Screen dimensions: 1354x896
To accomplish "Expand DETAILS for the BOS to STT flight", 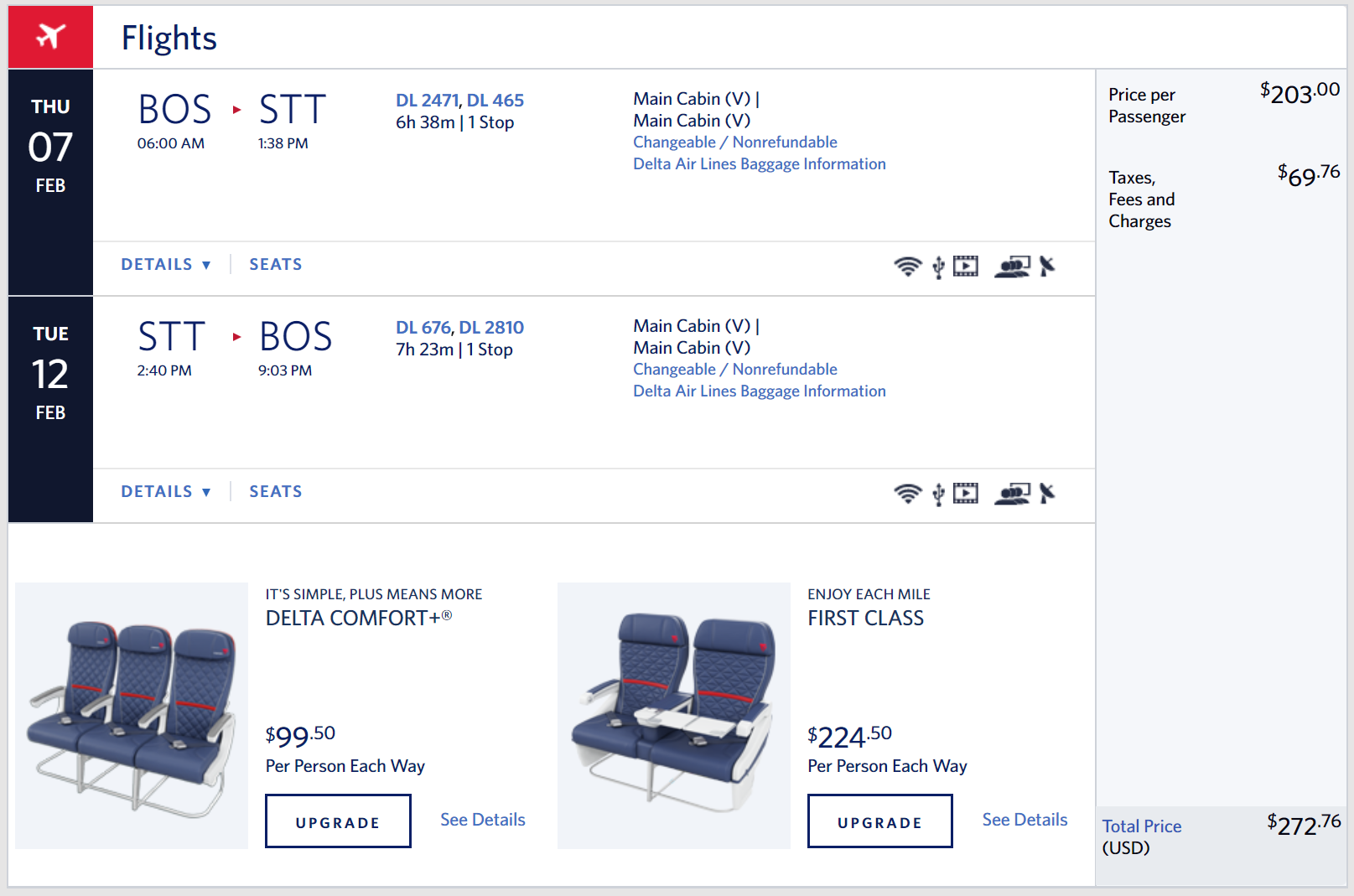I will click(165, 265).
